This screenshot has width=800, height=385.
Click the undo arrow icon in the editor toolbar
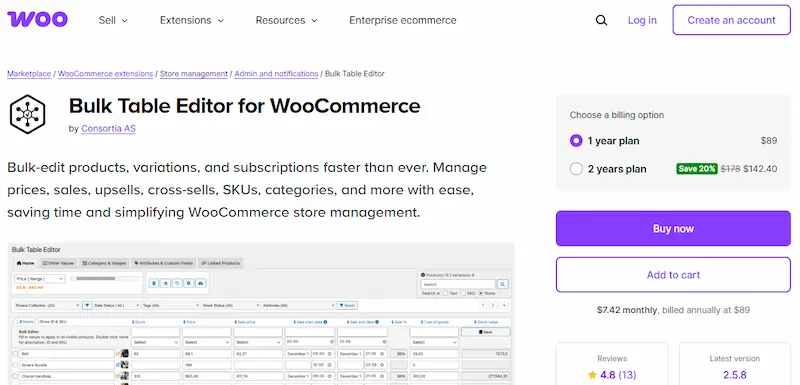pyautogui.click(x=177, y=283)
